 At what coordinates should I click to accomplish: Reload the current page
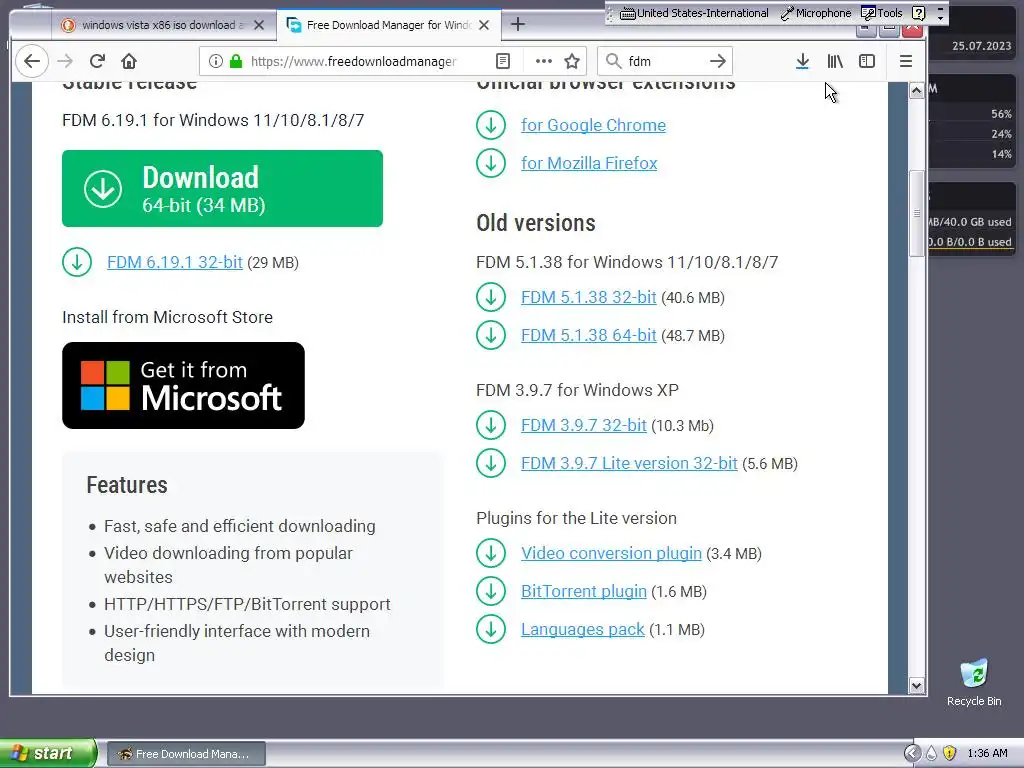click(97, 61)
